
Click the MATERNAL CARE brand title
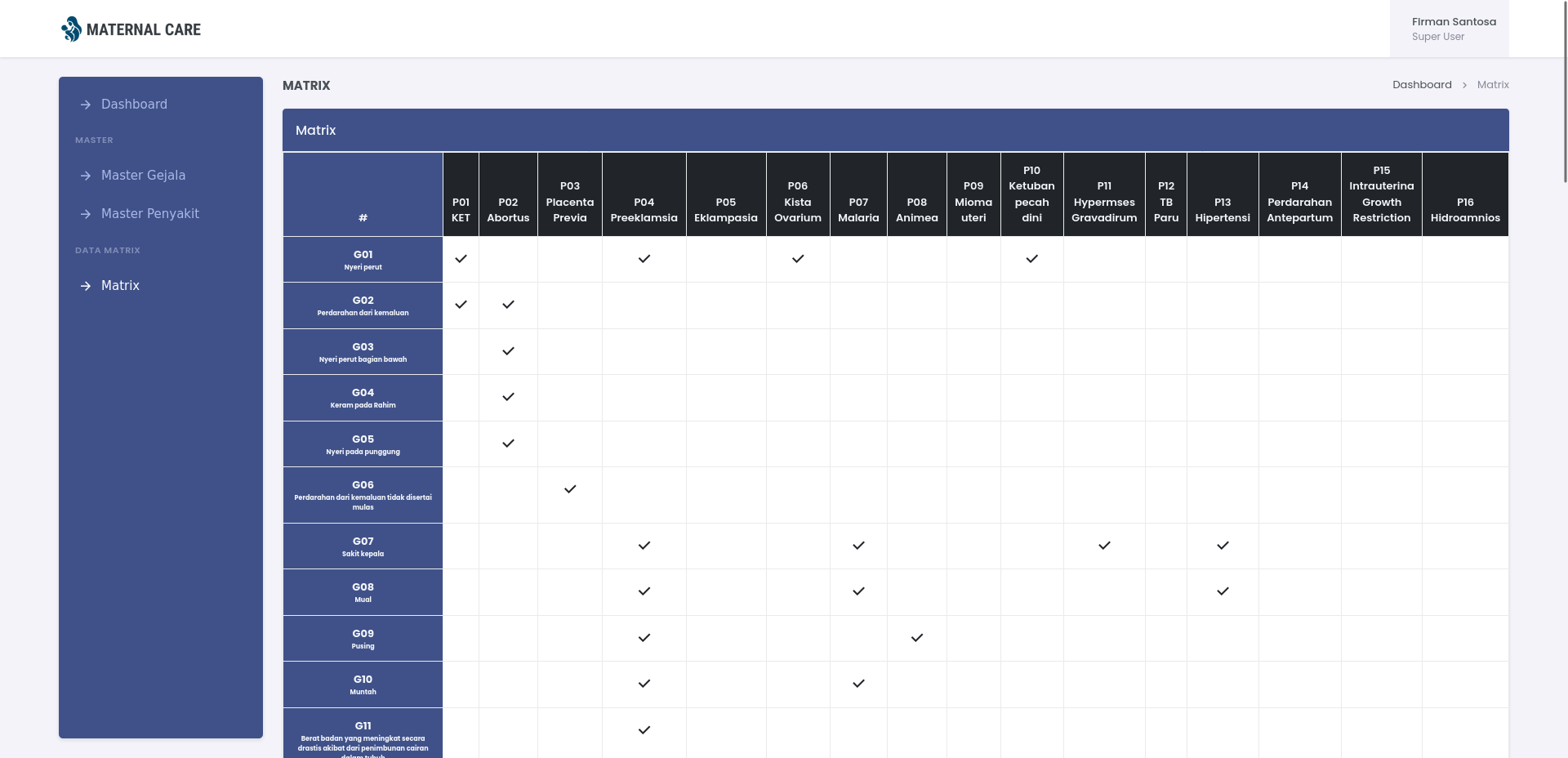[x=144, y=29]
